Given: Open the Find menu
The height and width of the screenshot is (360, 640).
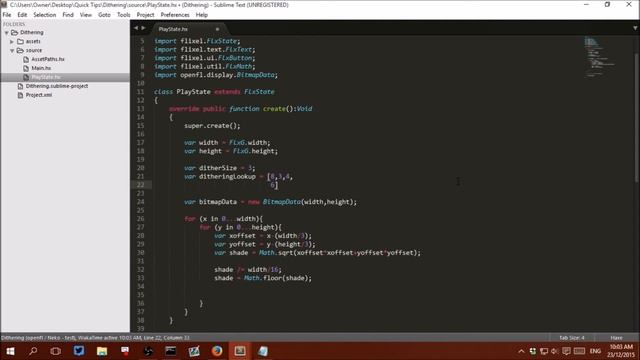Looking at the screenshot, I should click(x=68, y=15).
